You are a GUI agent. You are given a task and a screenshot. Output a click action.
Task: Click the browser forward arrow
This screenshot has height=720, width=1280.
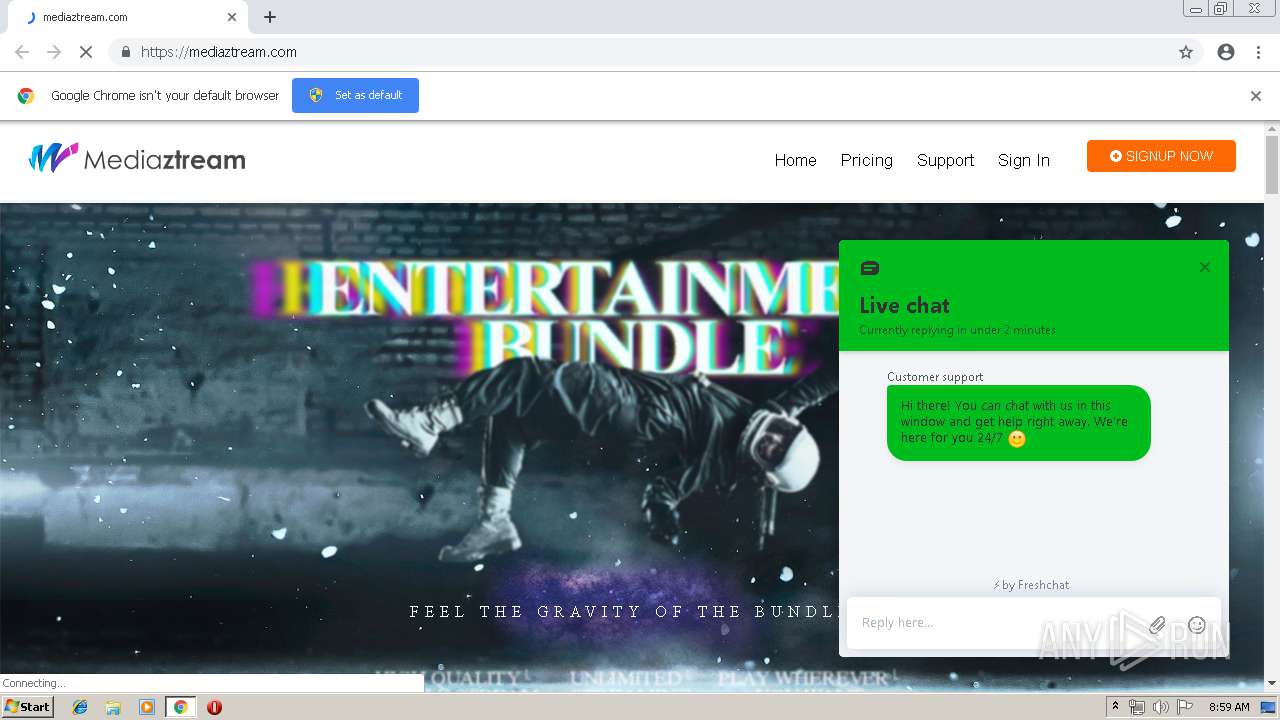click(x=54, y=52)
